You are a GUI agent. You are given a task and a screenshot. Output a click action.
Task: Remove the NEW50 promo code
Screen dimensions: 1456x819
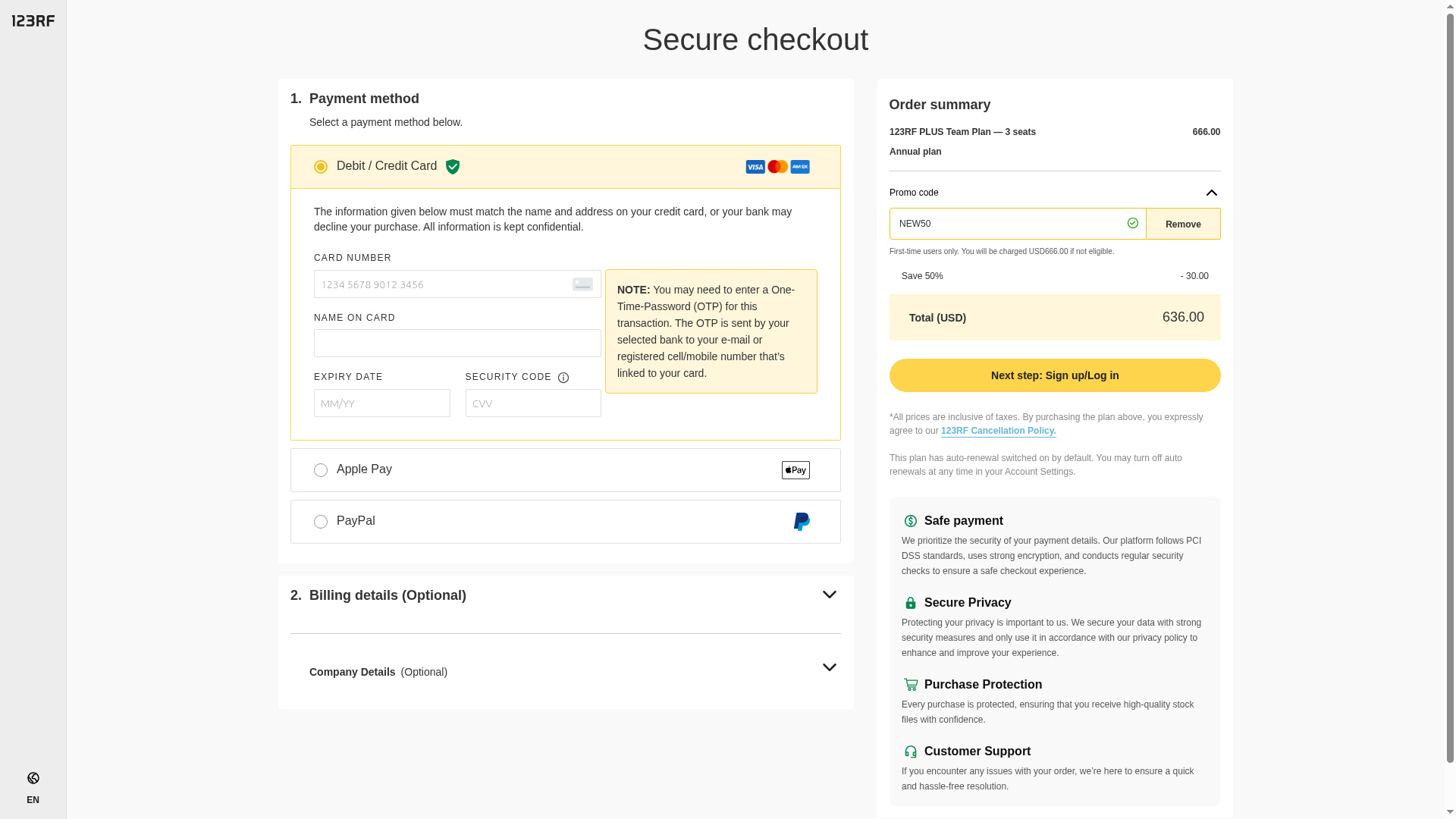(x=1183, y=224)
